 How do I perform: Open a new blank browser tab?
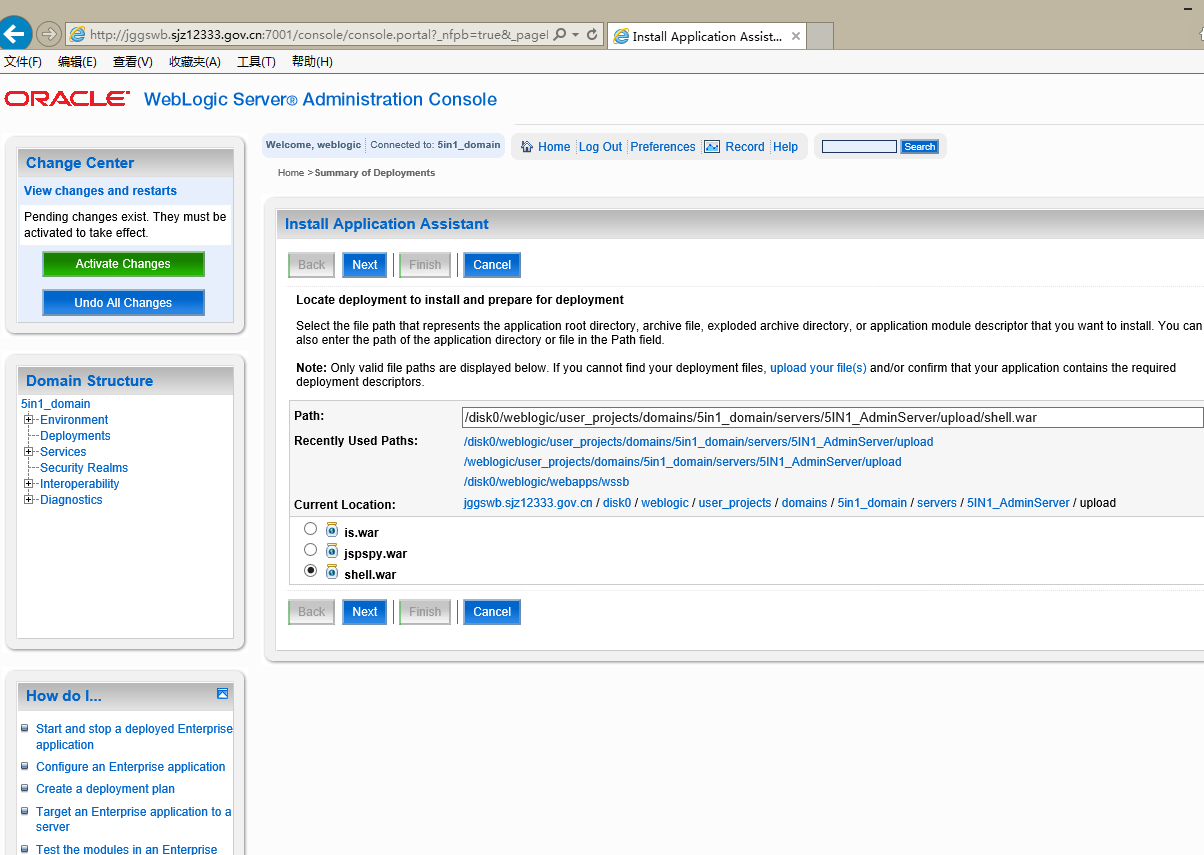click(820, 37)
